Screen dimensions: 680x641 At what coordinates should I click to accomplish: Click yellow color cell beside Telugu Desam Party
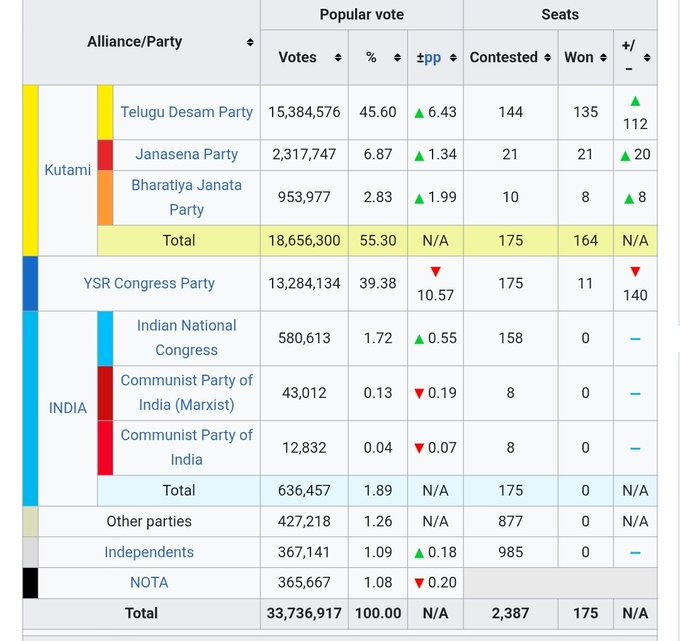[105, 112]
